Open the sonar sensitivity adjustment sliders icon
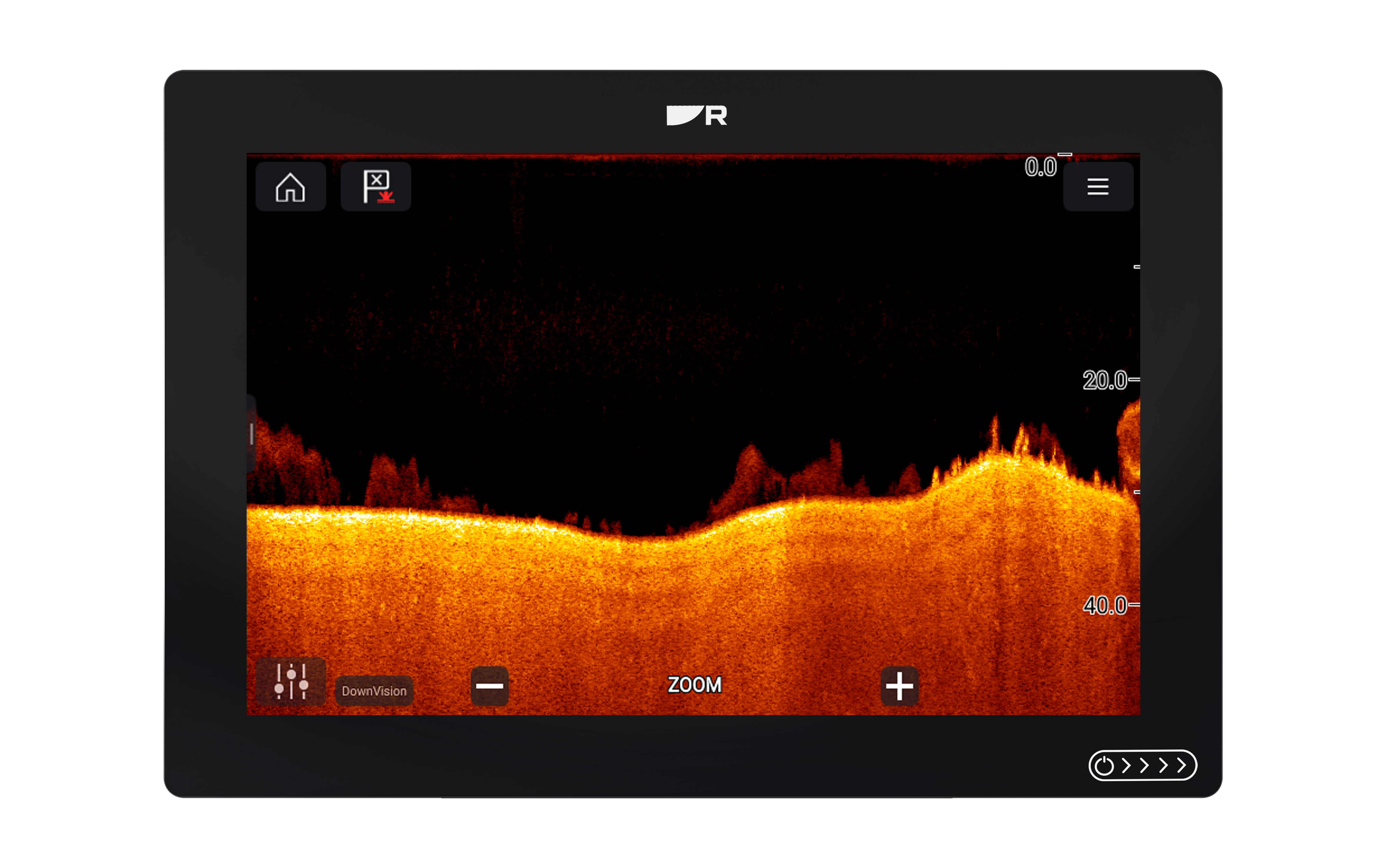Image resolution: width=1392 pixels, height=868 pixels. coord(291,681)
